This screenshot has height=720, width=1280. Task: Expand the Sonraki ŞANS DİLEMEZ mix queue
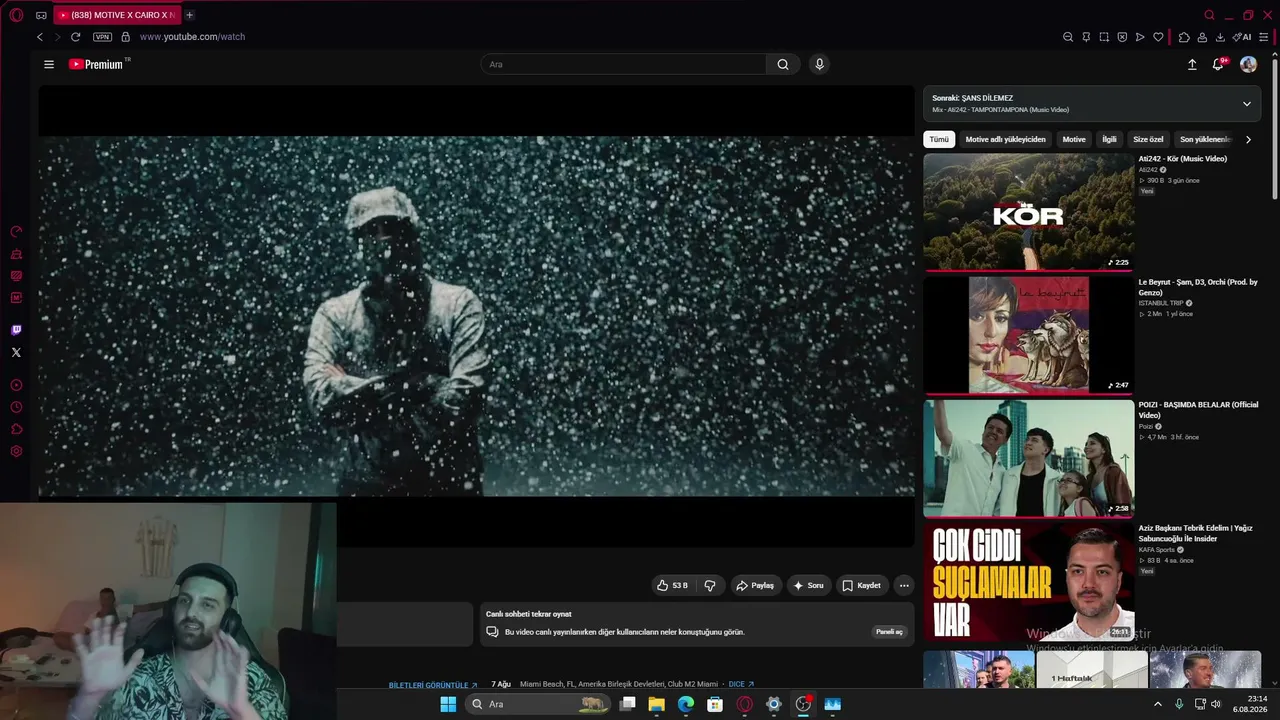coord(1246,103)
